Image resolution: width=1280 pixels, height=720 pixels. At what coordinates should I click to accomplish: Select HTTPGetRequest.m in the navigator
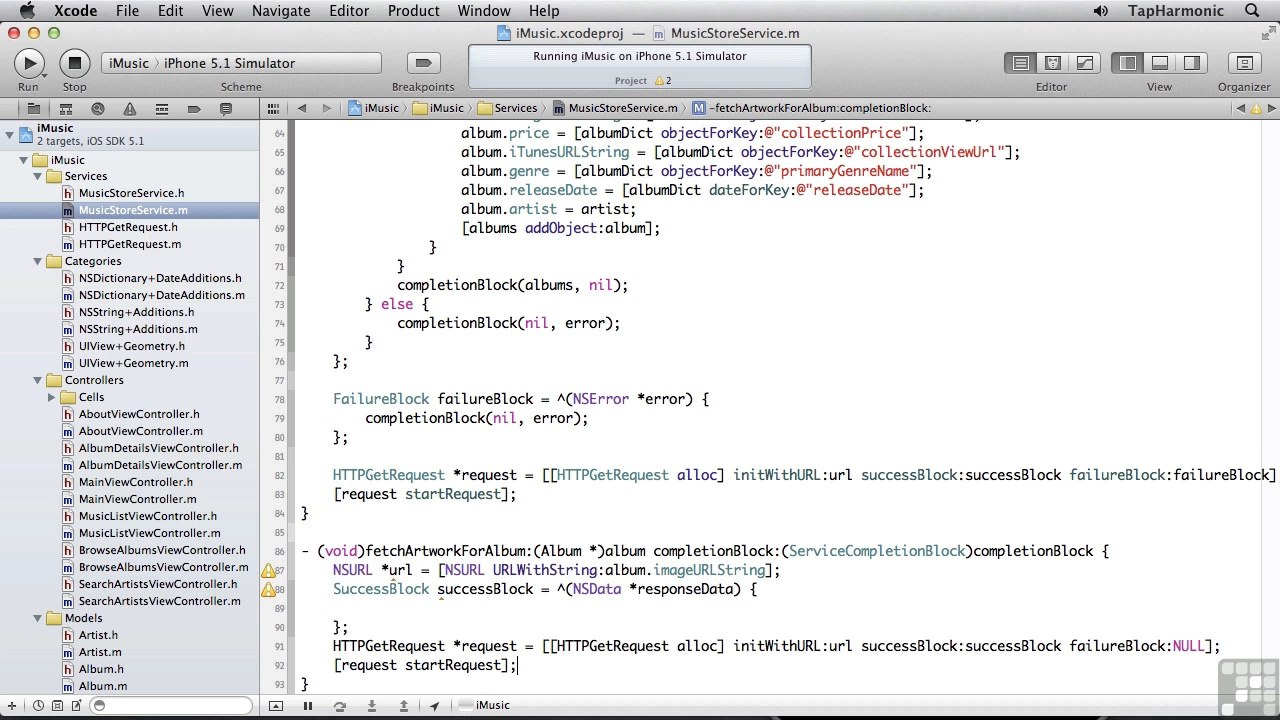tap(130, 244)
